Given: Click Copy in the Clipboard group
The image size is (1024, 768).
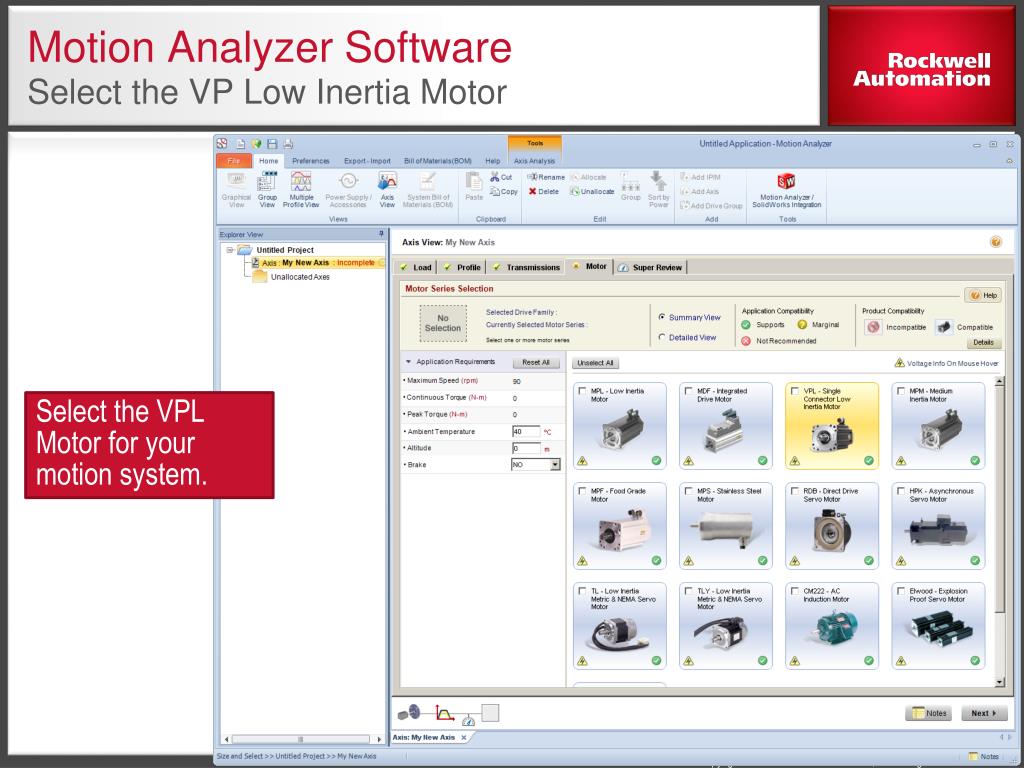Looking at the screenshot, I should [504, 191].
